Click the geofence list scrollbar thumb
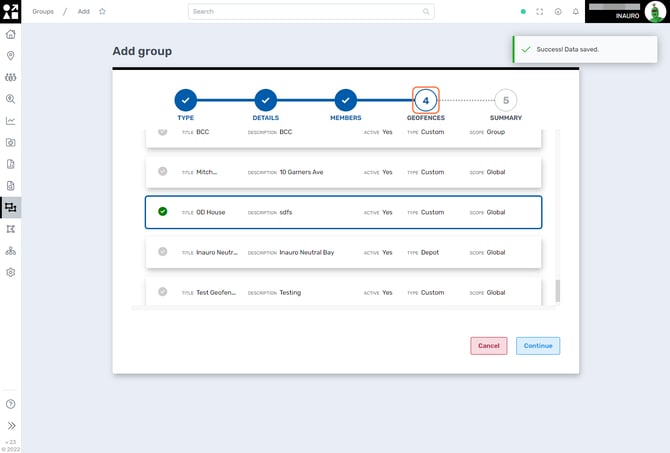 tap(557, 291)
